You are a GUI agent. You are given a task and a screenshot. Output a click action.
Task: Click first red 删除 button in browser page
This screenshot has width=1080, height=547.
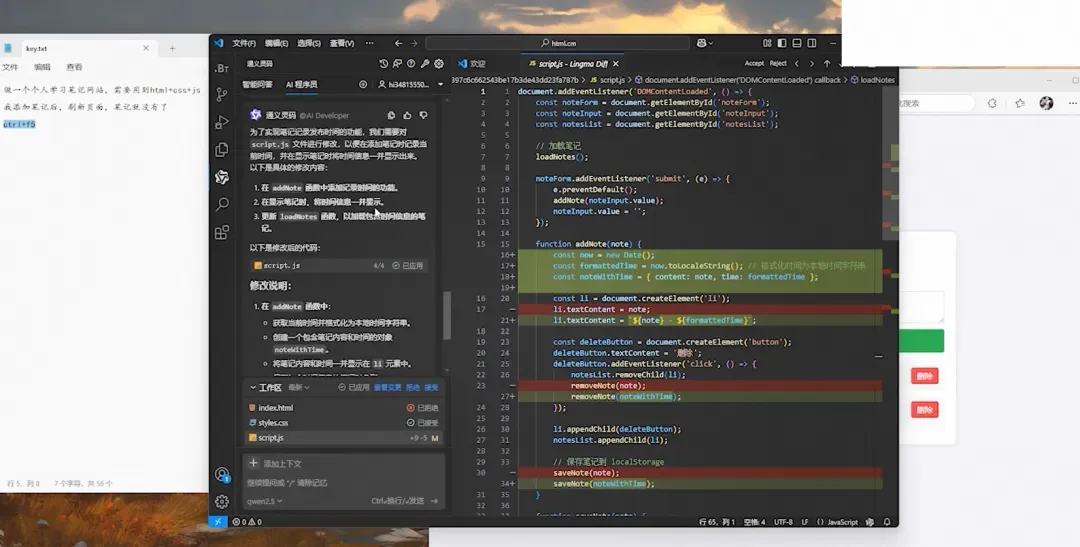pos(924,376)
